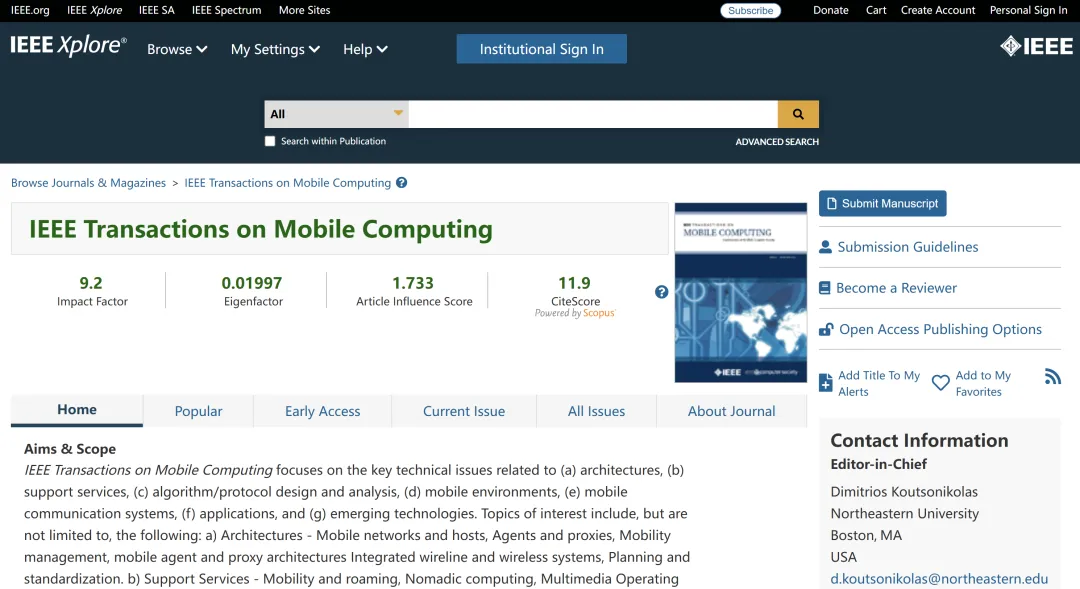Click the Open Access unlock icon
The image size is (1080, 589).
(x=826, y=329)
